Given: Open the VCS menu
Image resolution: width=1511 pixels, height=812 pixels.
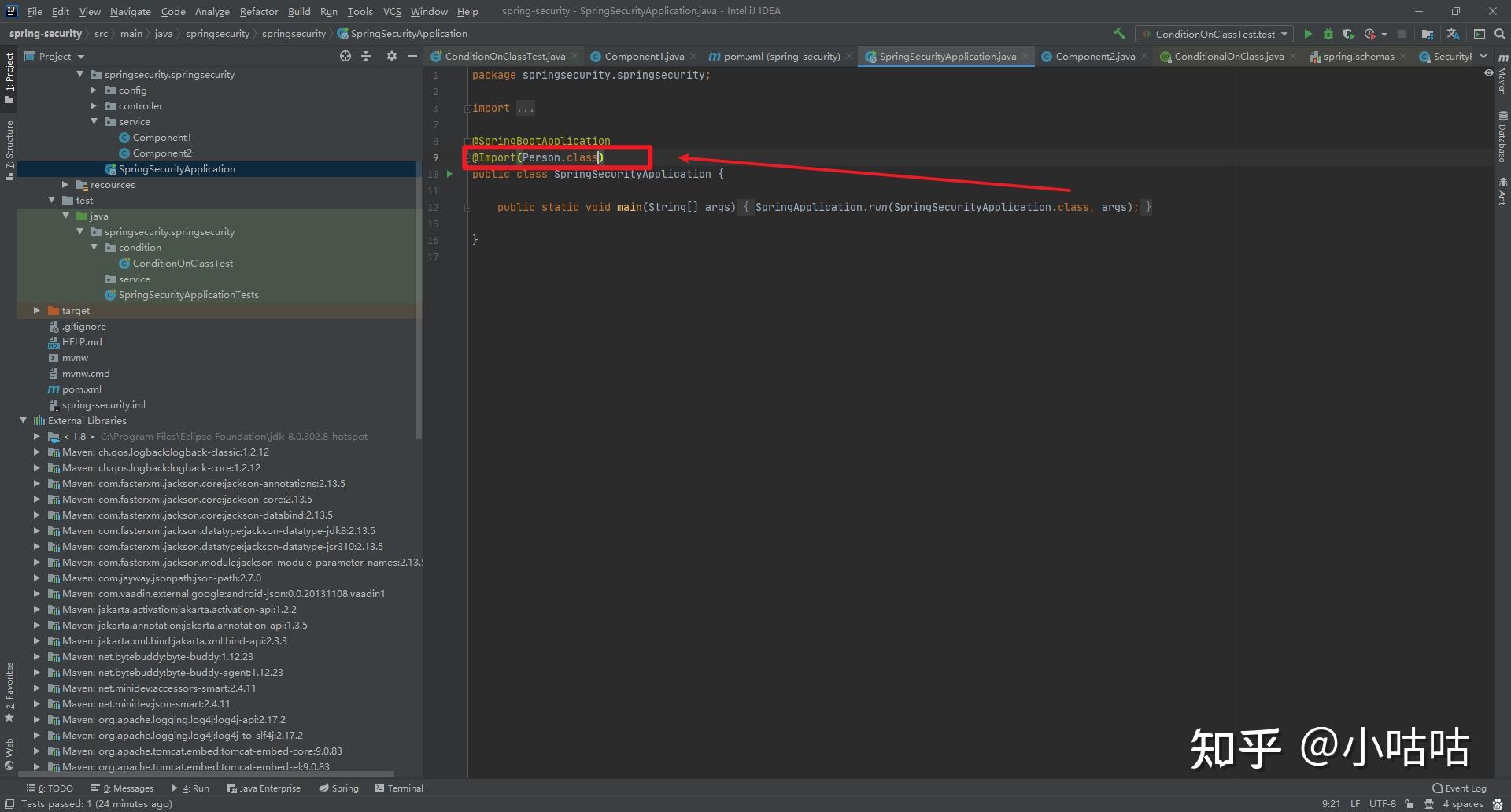Looking at the screenshot, I should coord(392,11).
